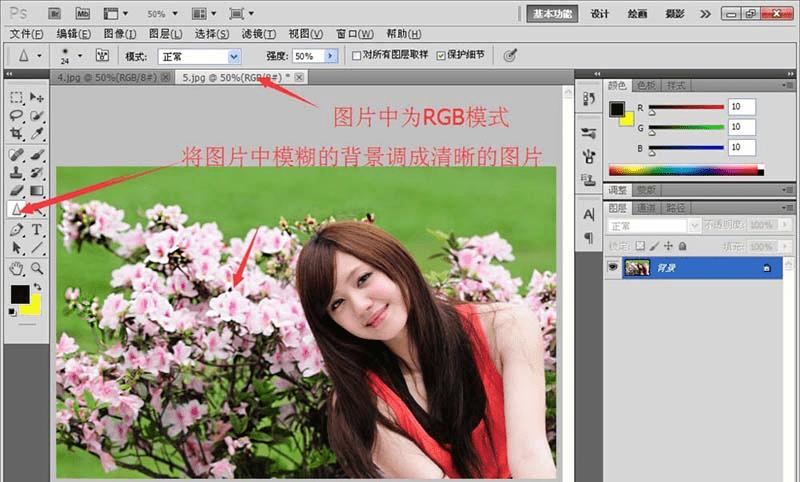This screenshot has width=800, height=482.
Task: Select the Brush tool
Action: coord(37,154)
